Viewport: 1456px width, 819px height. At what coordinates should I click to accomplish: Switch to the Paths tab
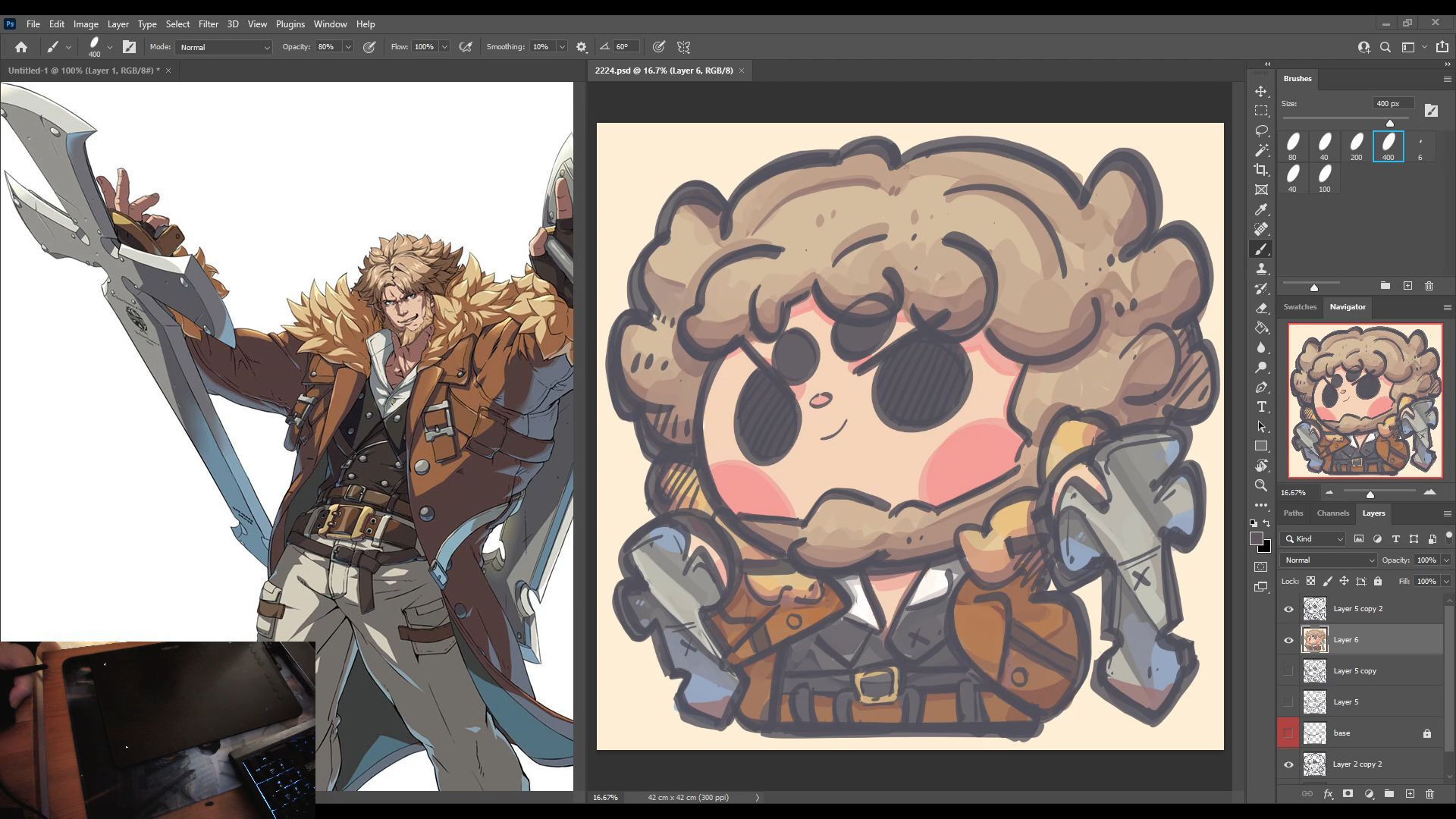point(1293,513)
